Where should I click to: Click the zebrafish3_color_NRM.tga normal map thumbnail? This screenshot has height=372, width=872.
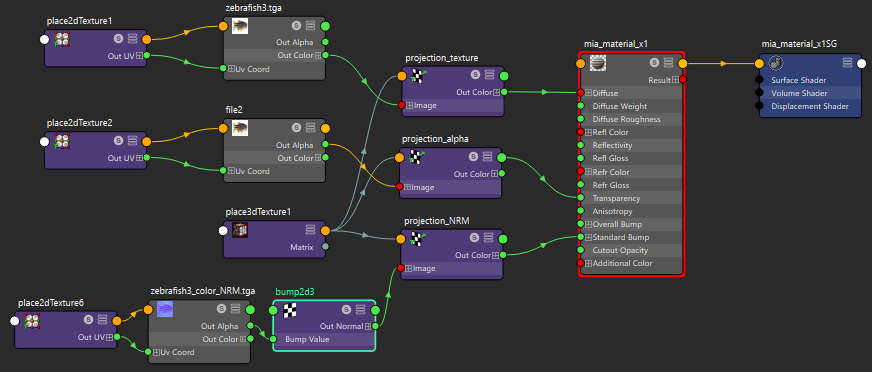[165, 309]
